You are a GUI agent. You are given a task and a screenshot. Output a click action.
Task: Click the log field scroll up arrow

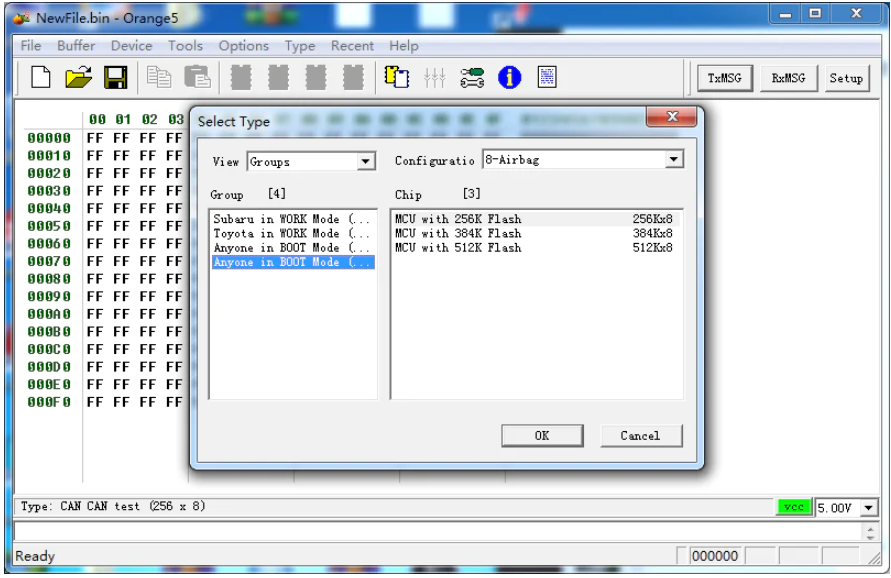click(871, 527)
